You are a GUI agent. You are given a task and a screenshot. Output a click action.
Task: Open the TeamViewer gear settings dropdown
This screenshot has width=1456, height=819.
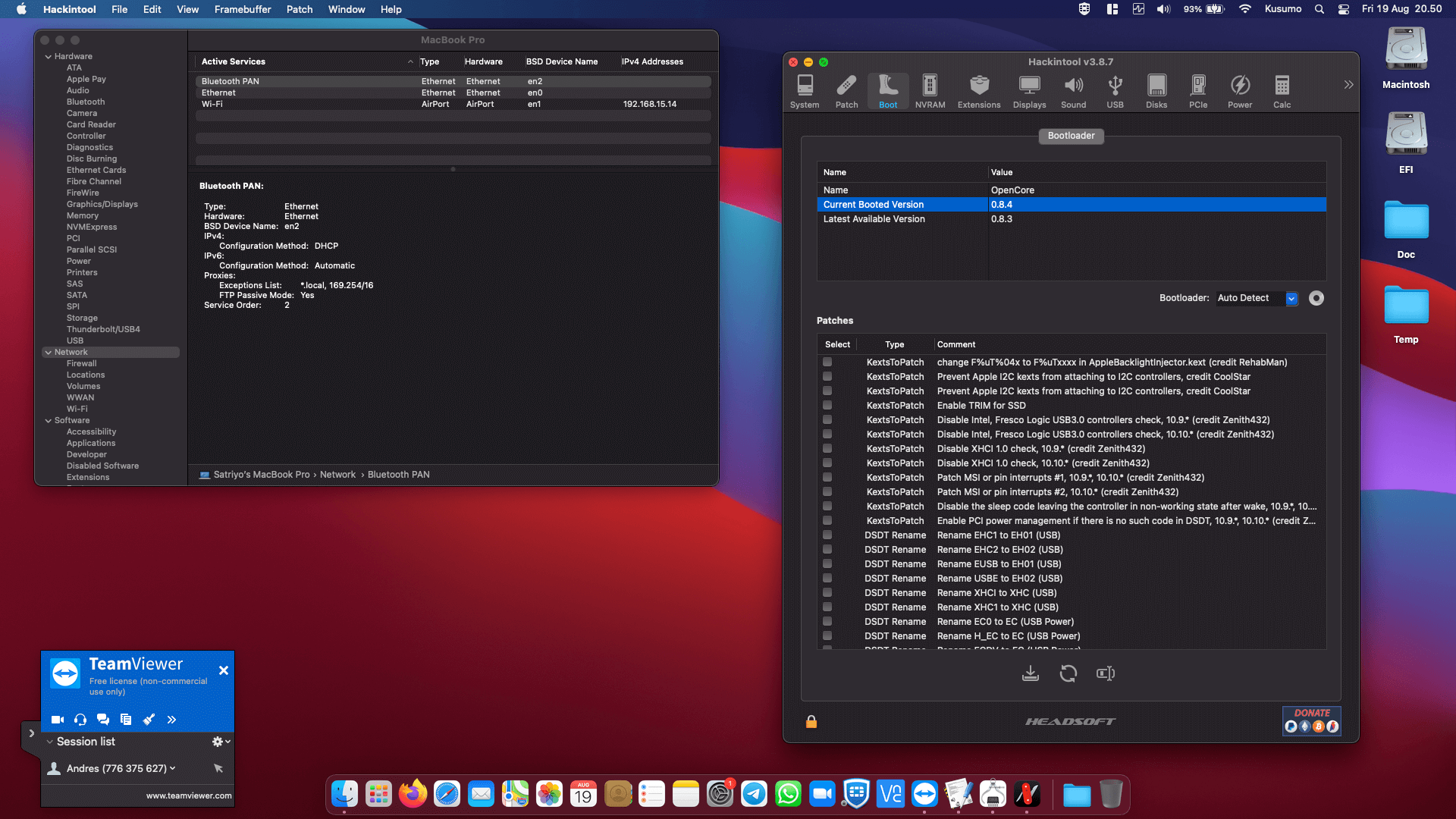221,742
